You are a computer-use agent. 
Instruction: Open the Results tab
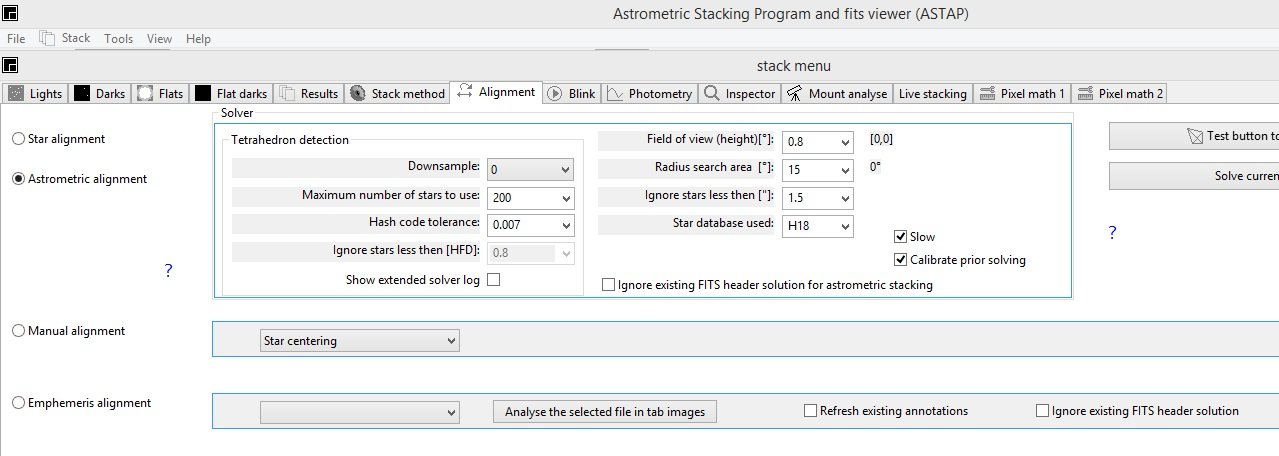pos(309,93)
